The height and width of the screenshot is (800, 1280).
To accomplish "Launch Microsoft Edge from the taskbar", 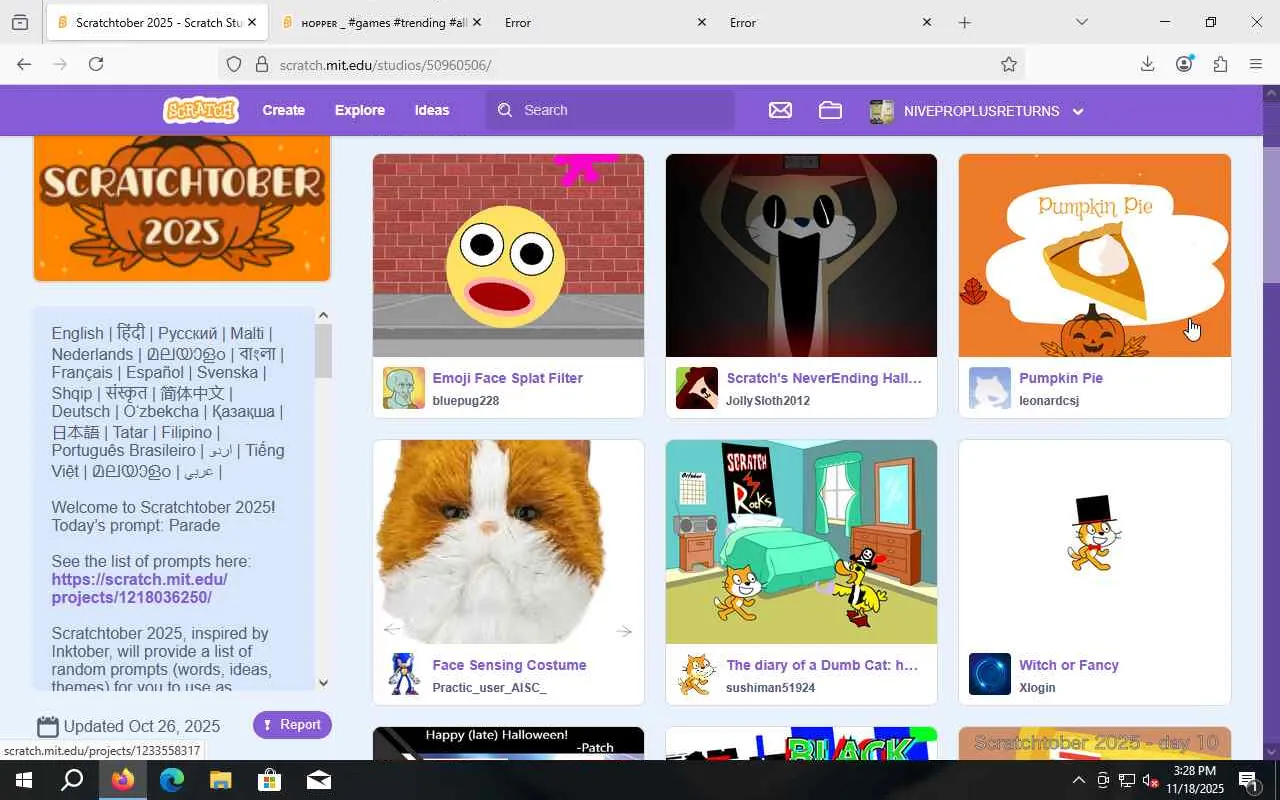I will point(172,780).
